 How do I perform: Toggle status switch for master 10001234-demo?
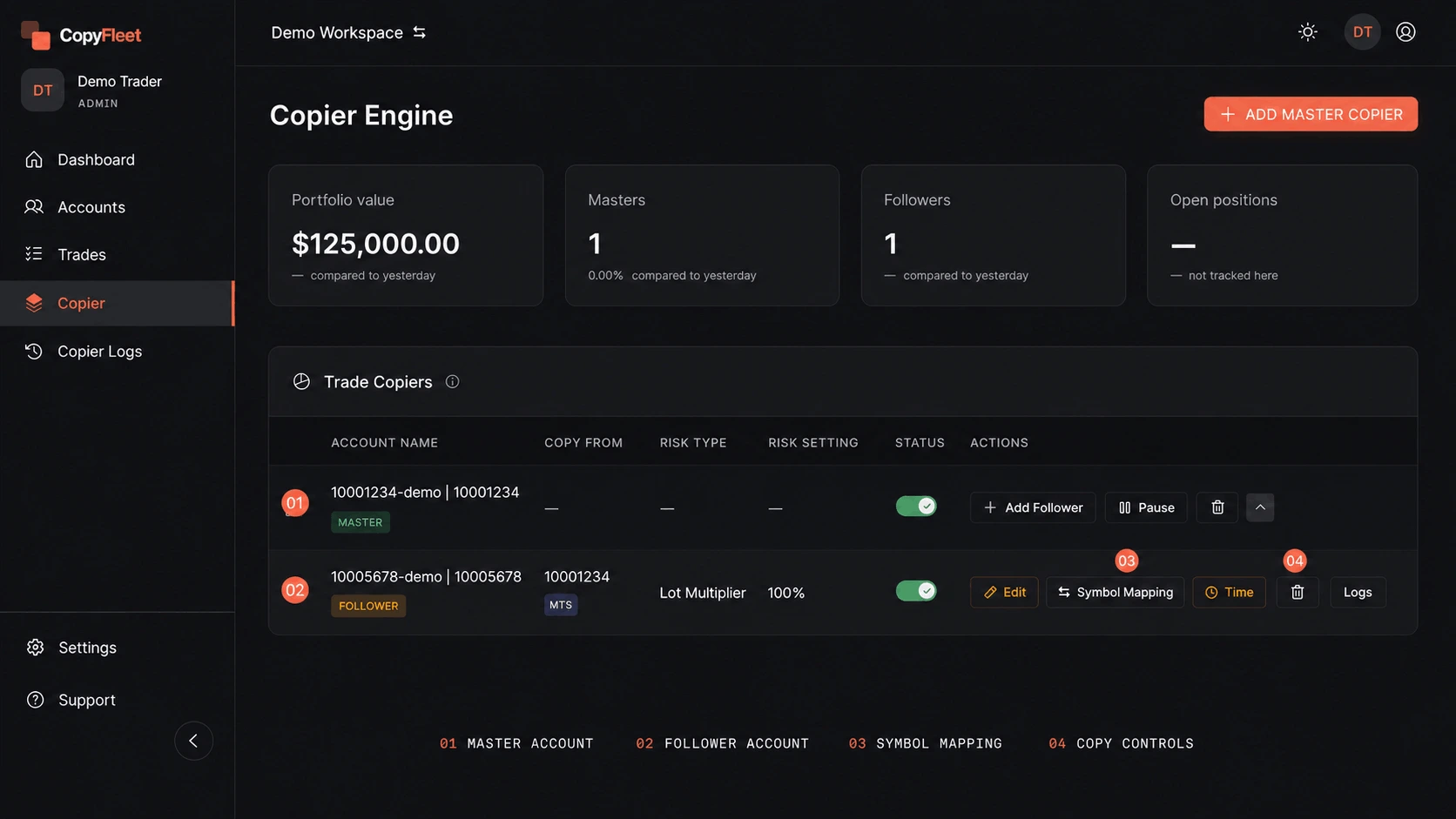916,507
